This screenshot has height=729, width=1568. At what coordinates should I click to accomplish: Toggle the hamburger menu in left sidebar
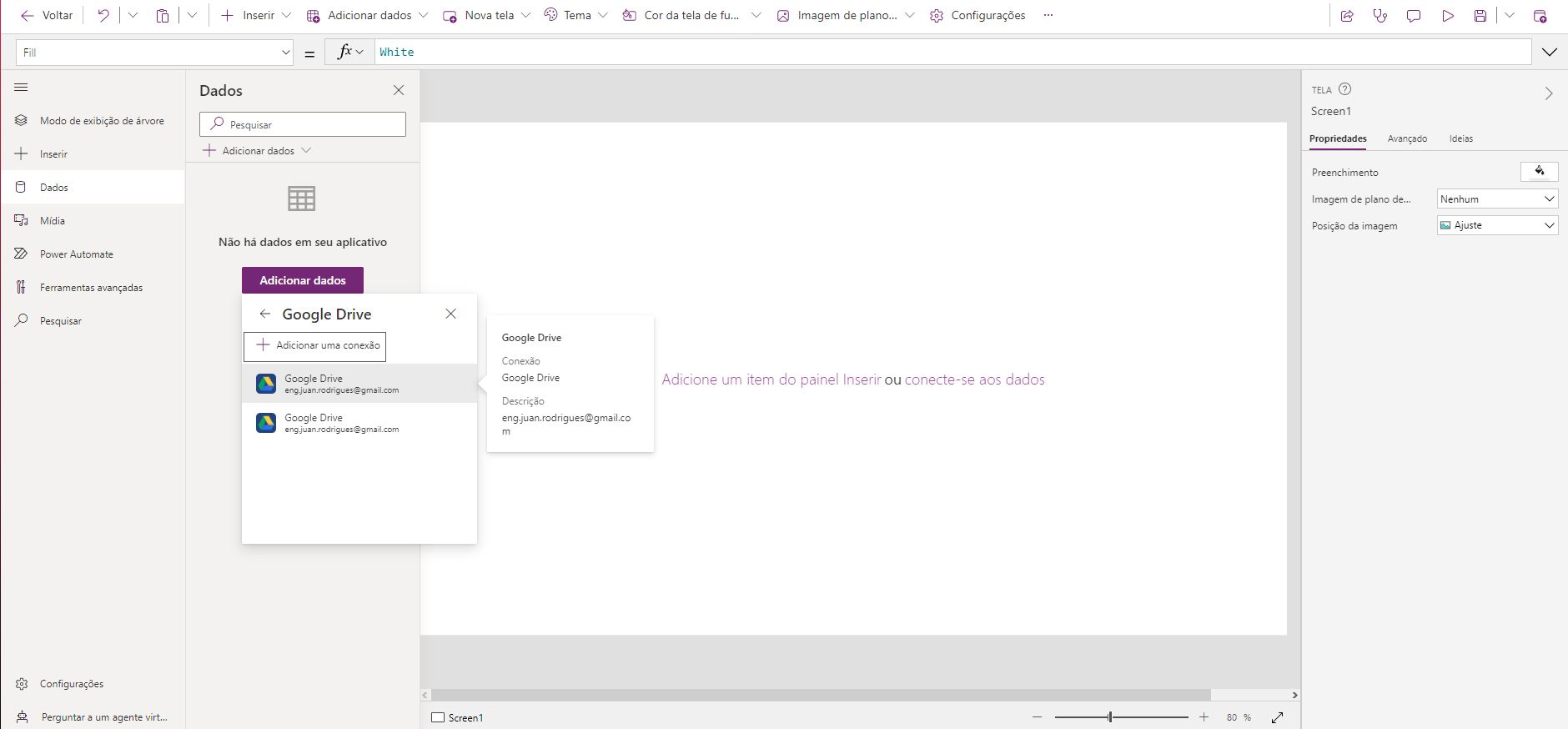(22, 88)
